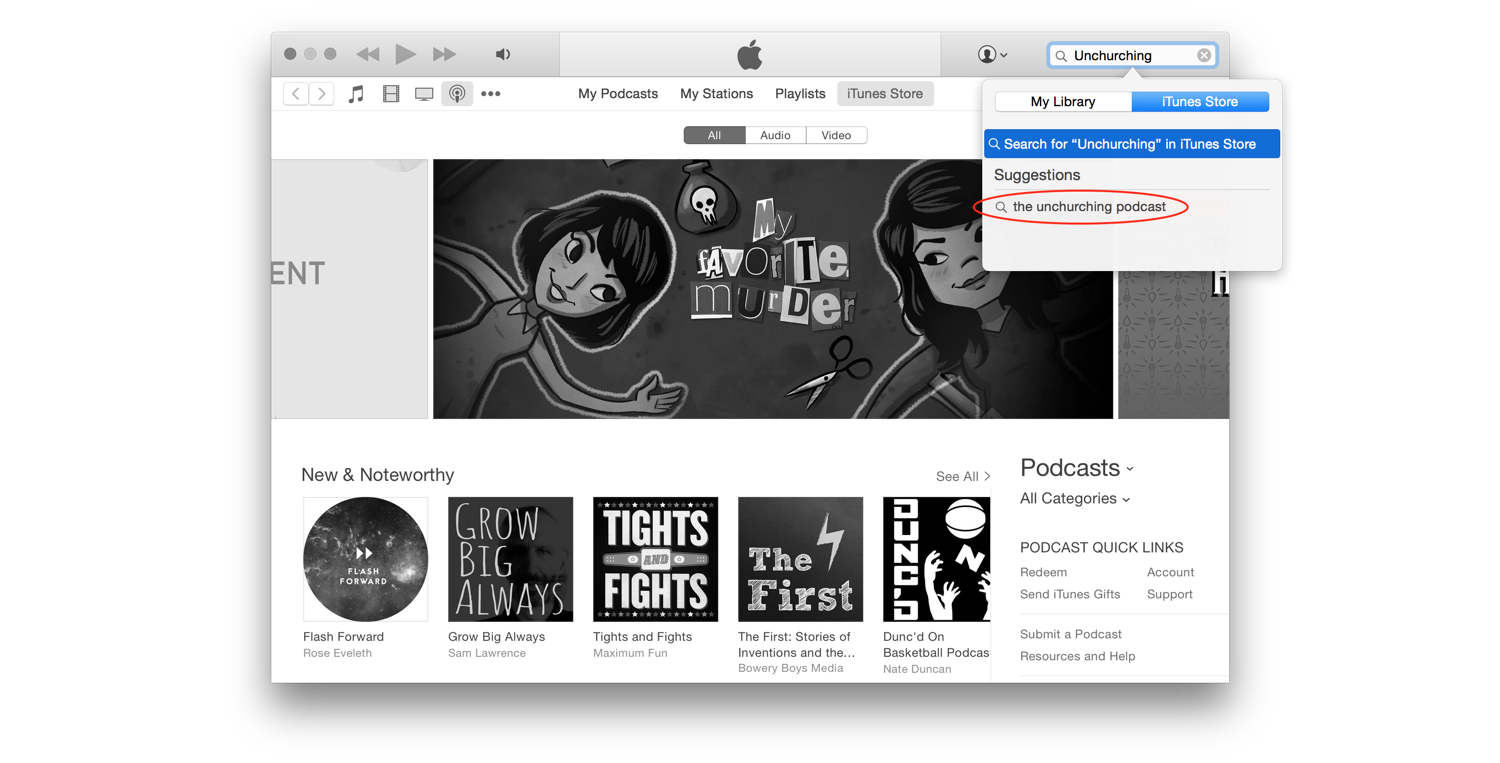Select the All filter segment
The height and width of the screenshot is (763, 1500).
(x=714, y=135)
